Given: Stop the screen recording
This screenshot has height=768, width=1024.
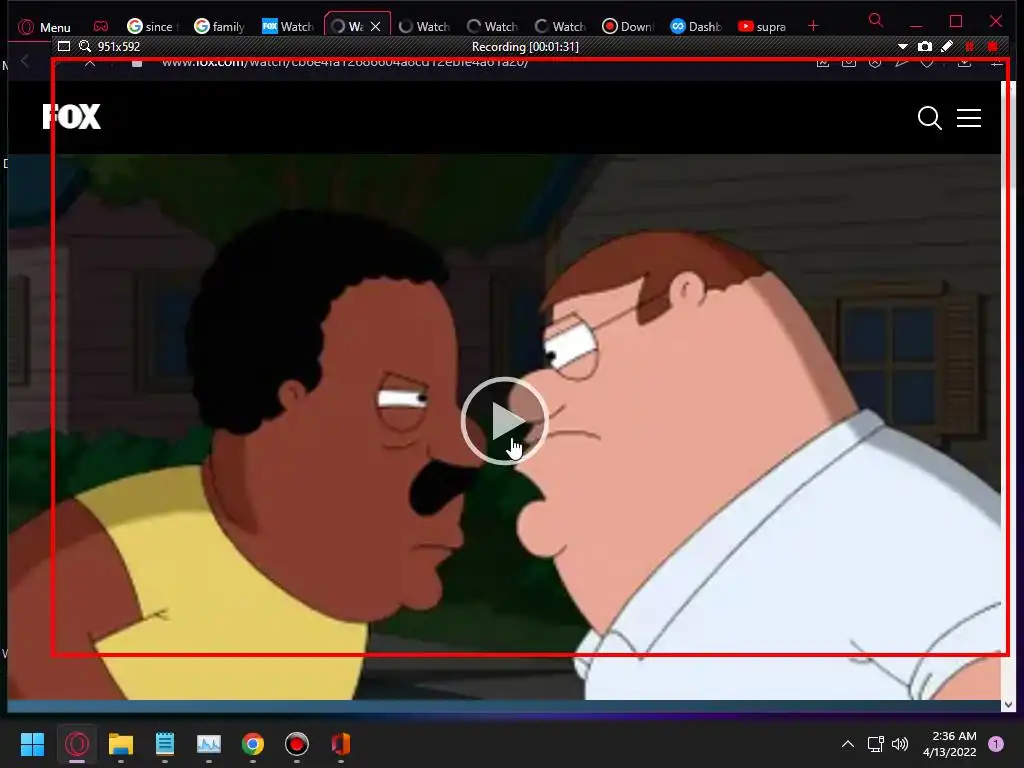Looking at the screenshot, I should [993, 46].
